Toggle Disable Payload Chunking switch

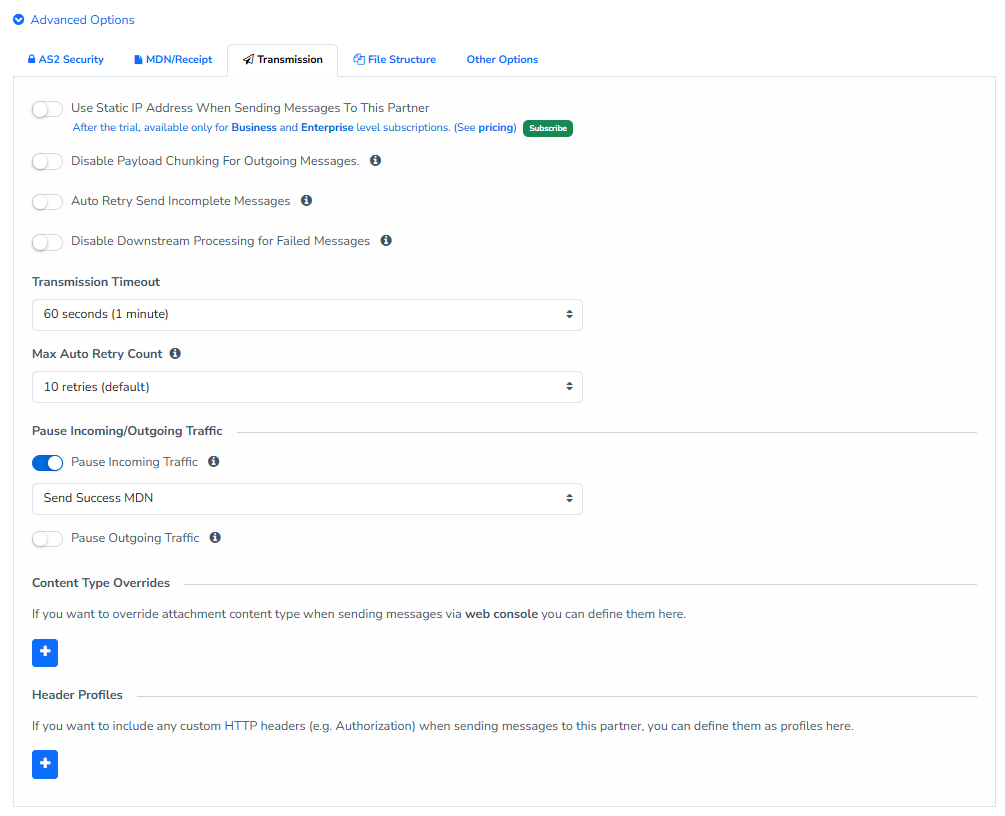coord(47,162)
